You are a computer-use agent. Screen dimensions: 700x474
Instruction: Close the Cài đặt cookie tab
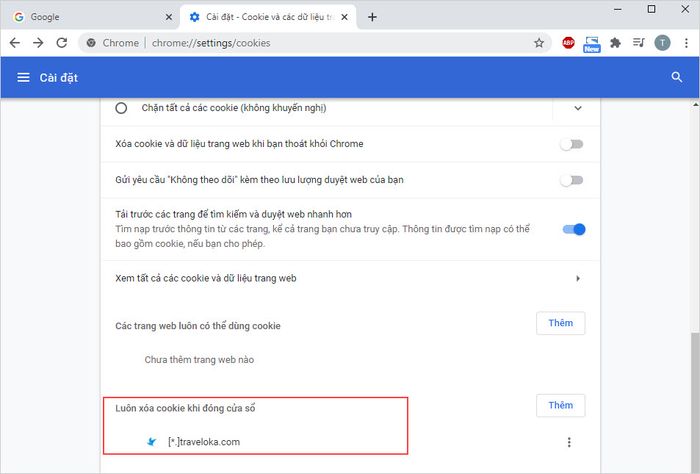click(344, 17)
